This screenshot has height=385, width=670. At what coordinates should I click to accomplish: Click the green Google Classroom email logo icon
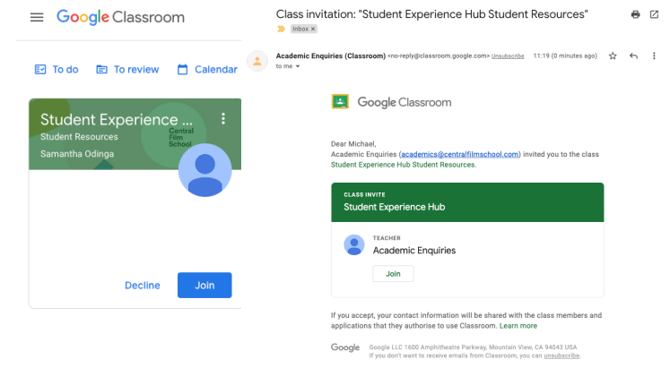point(340,102)
